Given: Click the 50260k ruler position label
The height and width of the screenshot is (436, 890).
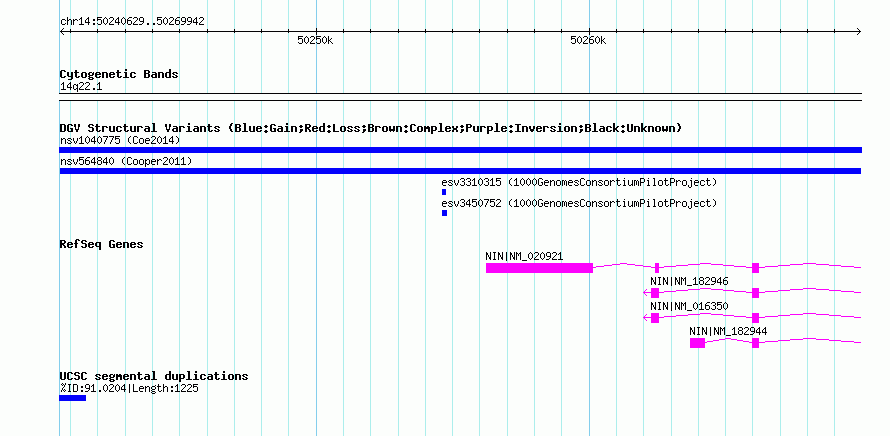Looking at the screenshot, I should 588,40.
